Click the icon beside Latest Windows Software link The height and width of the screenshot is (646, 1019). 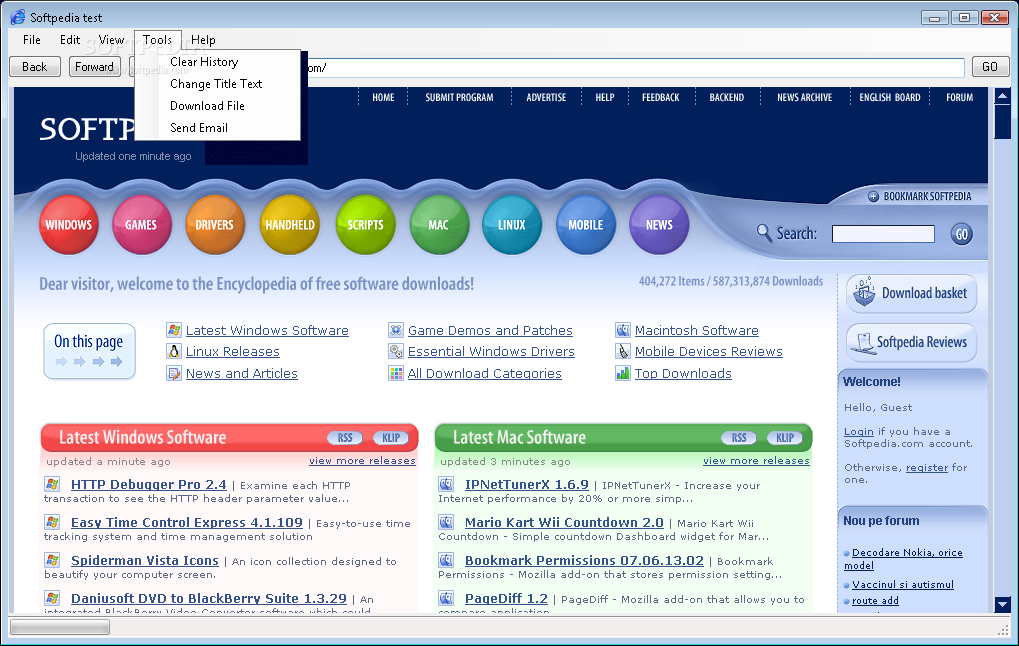pyautogui.click(x=174, y=330)
